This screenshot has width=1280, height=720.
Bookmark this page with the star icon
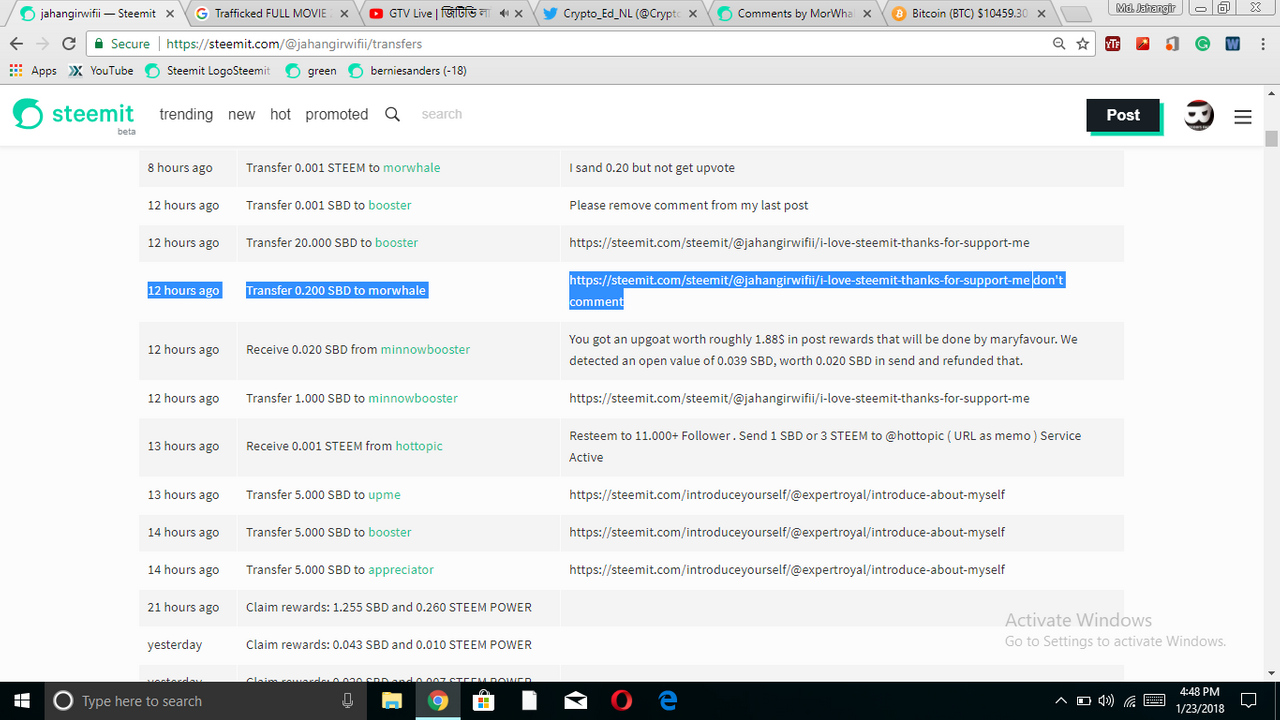(1083, 44)
